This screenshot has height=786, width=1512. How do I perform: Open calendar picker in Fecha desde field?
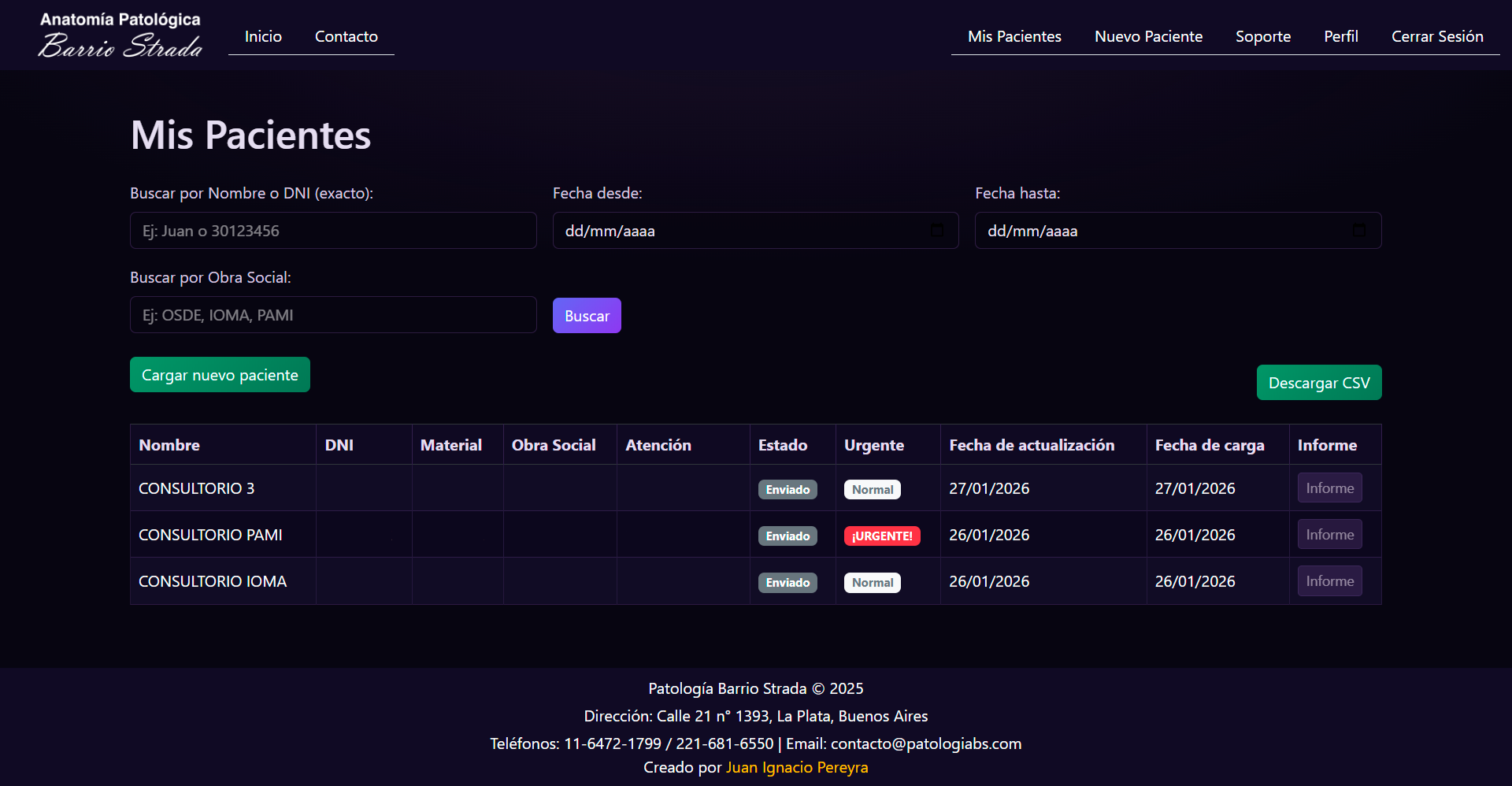click(x=936, y=231)
